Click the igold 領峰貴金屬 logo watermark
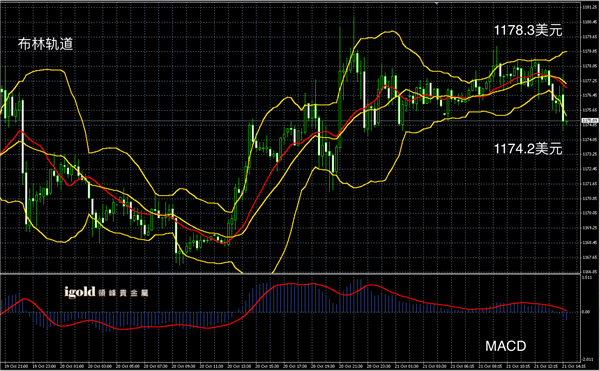 pos(106,293)
